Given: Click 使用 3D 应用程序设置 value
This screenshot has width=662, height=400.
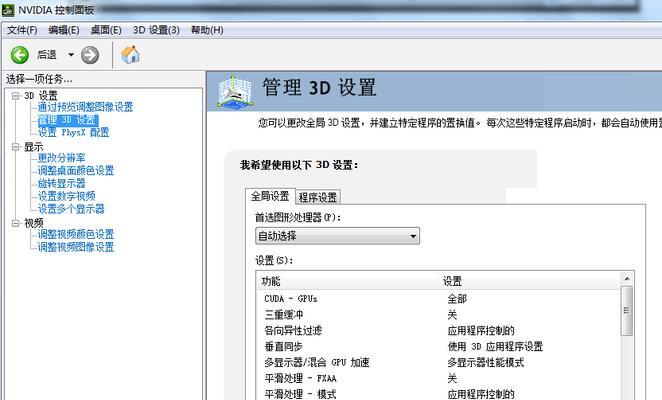Looking at the screenshot, I should pos(495,346).
